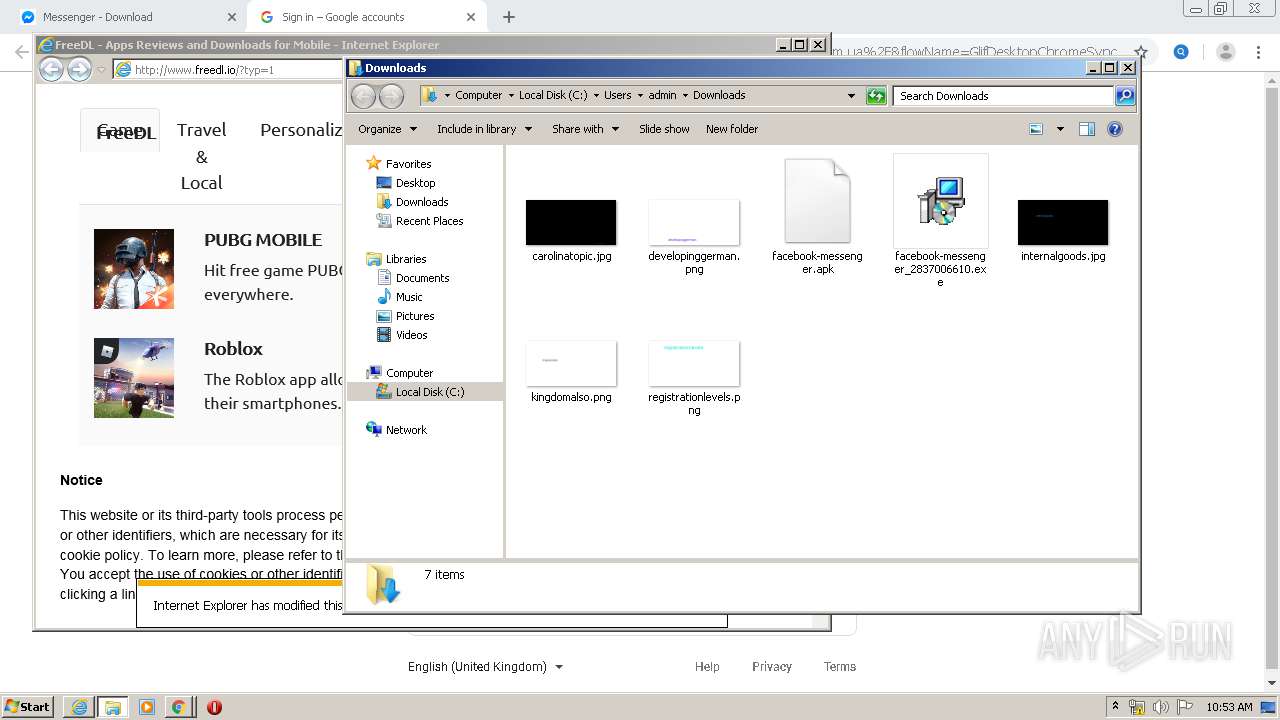This screenshot has width=1280, height=720.
Task: Show hidden system tray icons
Action: tap(1116, 707)
